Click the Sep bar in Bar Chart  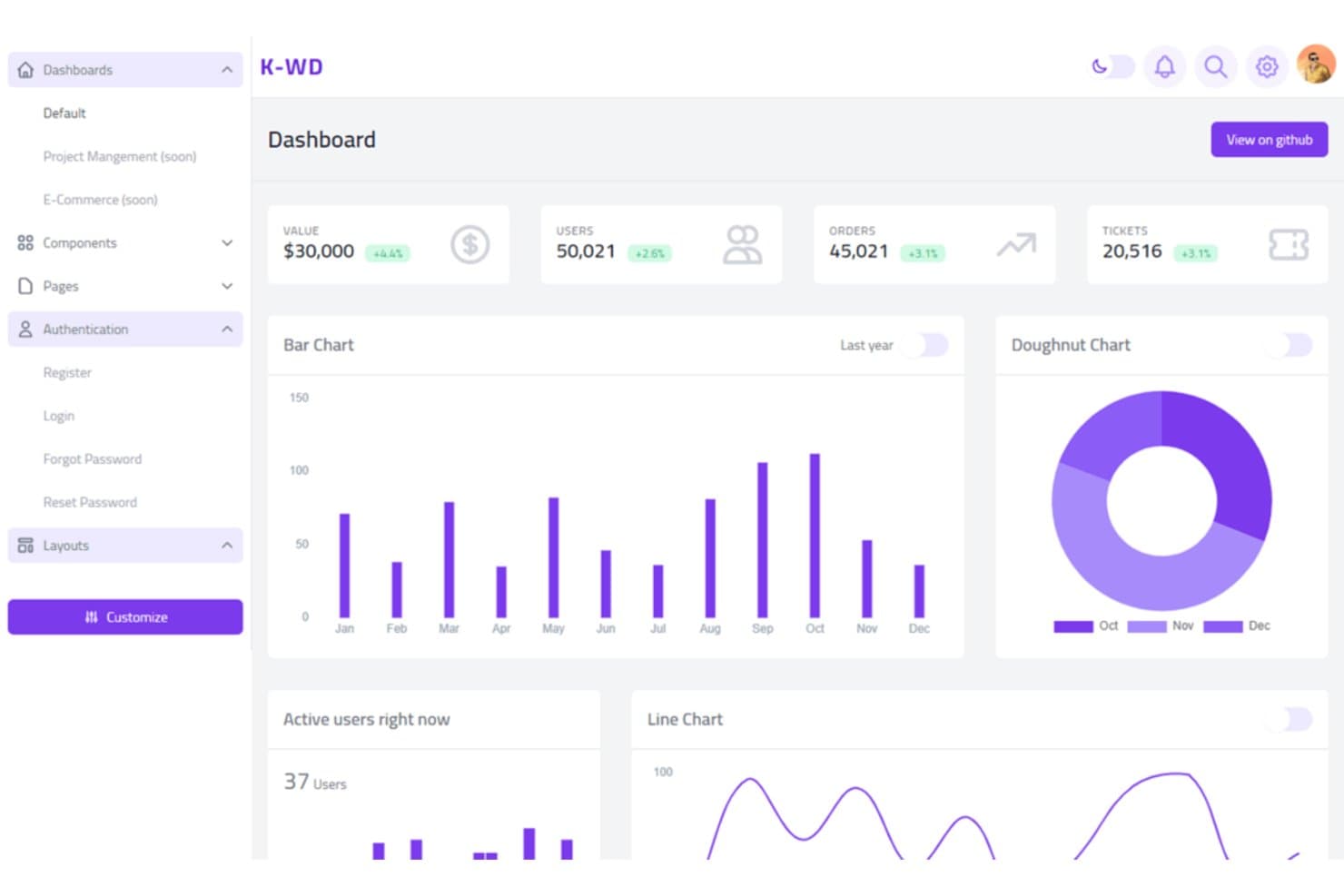pos(763,540)
